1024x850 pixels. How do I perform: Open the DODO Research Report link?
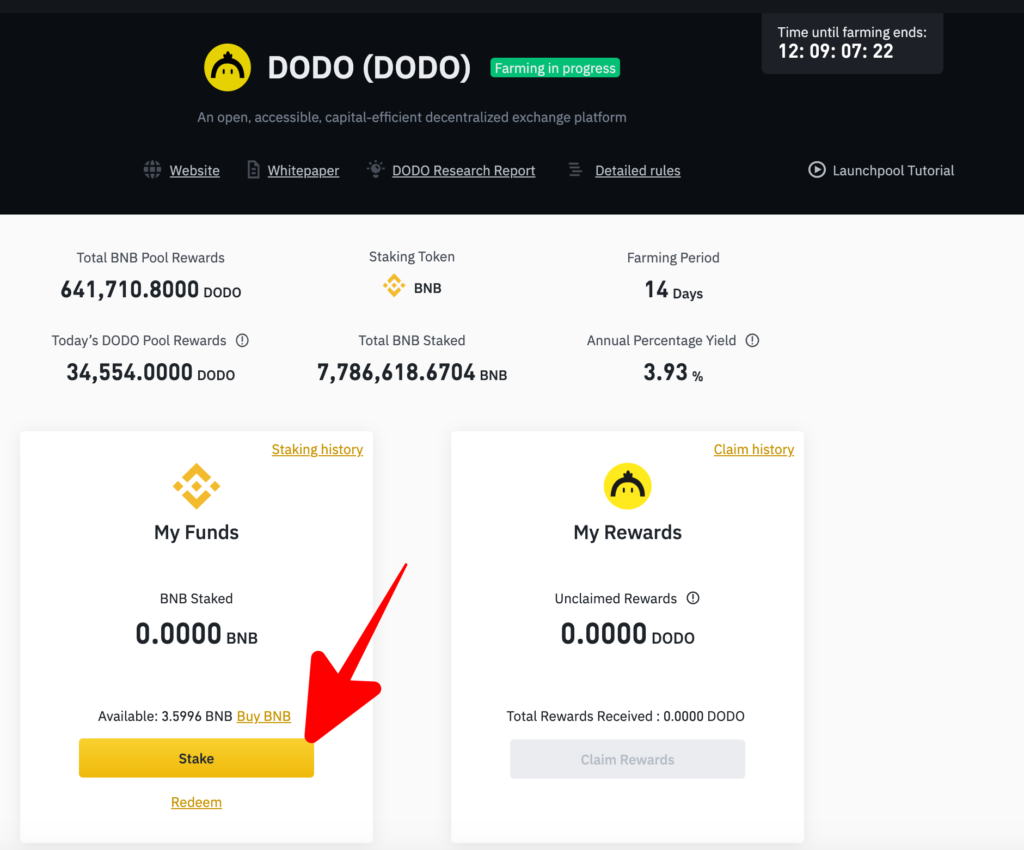463,171
